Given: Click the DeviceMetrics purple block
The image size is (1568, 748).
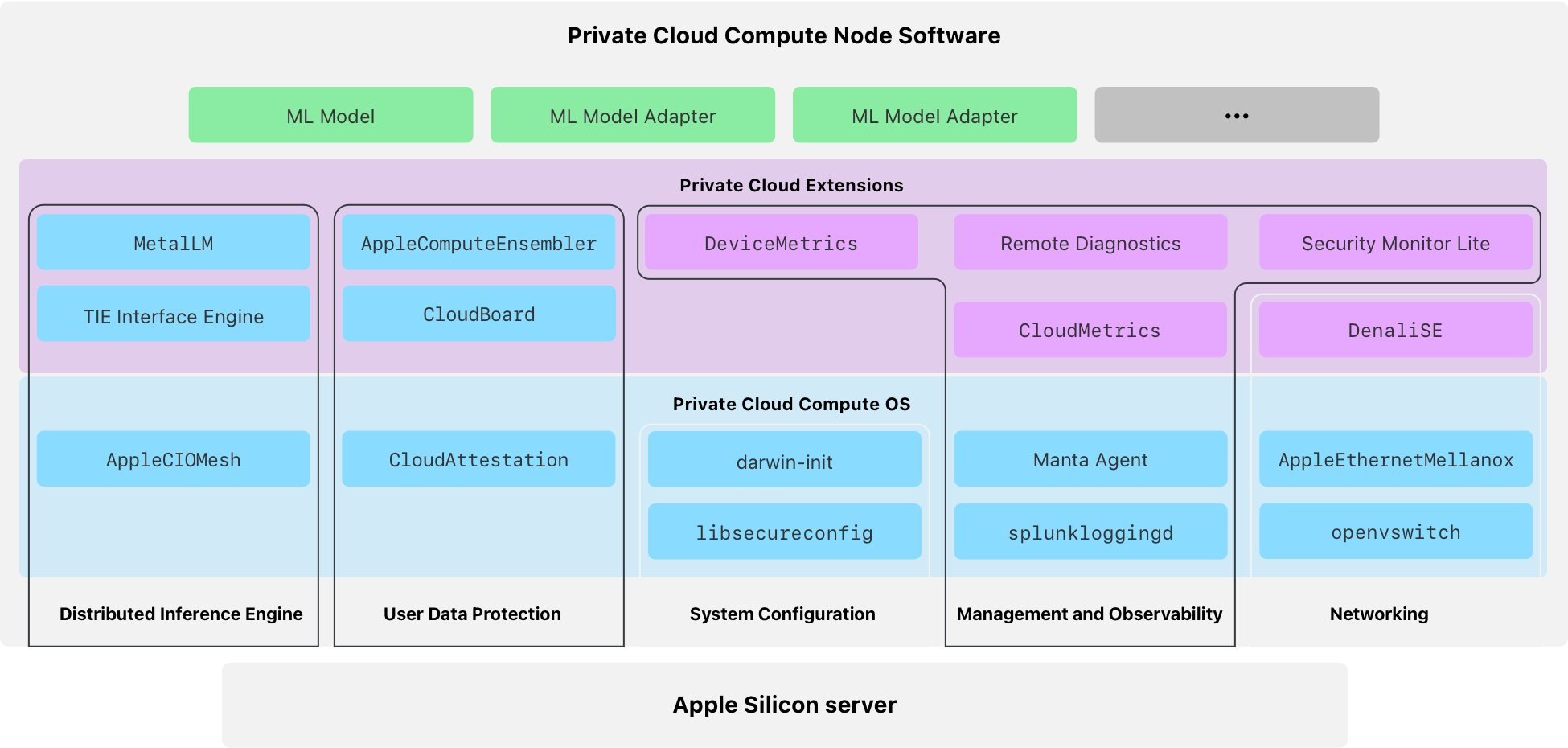Looking at the screenshot, I should coord(781,243).
